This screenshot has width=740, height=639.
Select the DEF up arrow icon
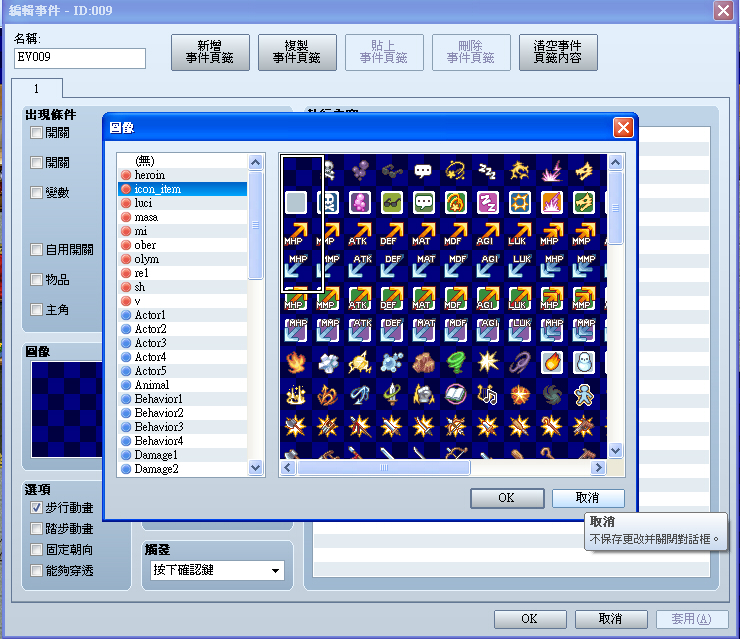tap(392, 235)
